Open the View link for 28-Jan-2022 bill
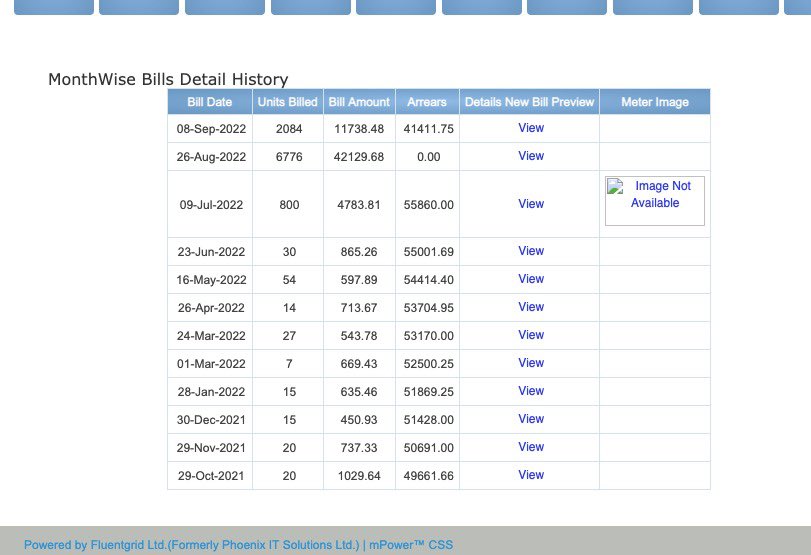Viewport: 811px width, 555px height. pos(531,391)
